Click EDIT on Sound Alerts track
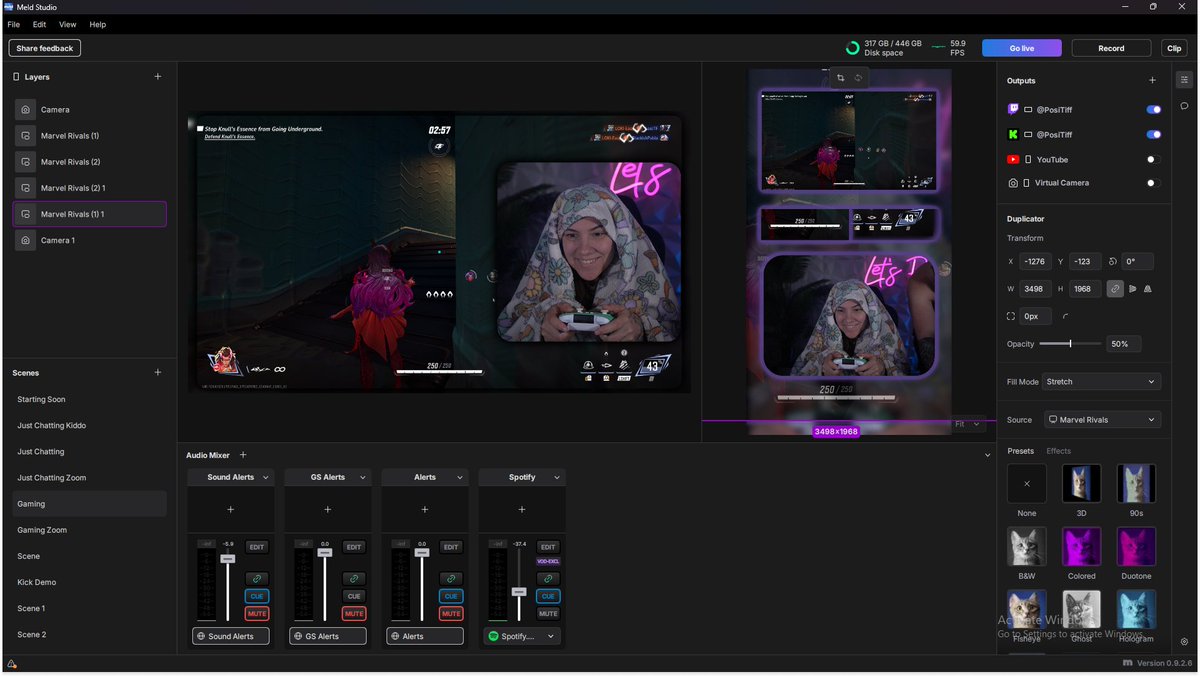The width and height of the screenshot is (1200, 677). coord(257,547)
